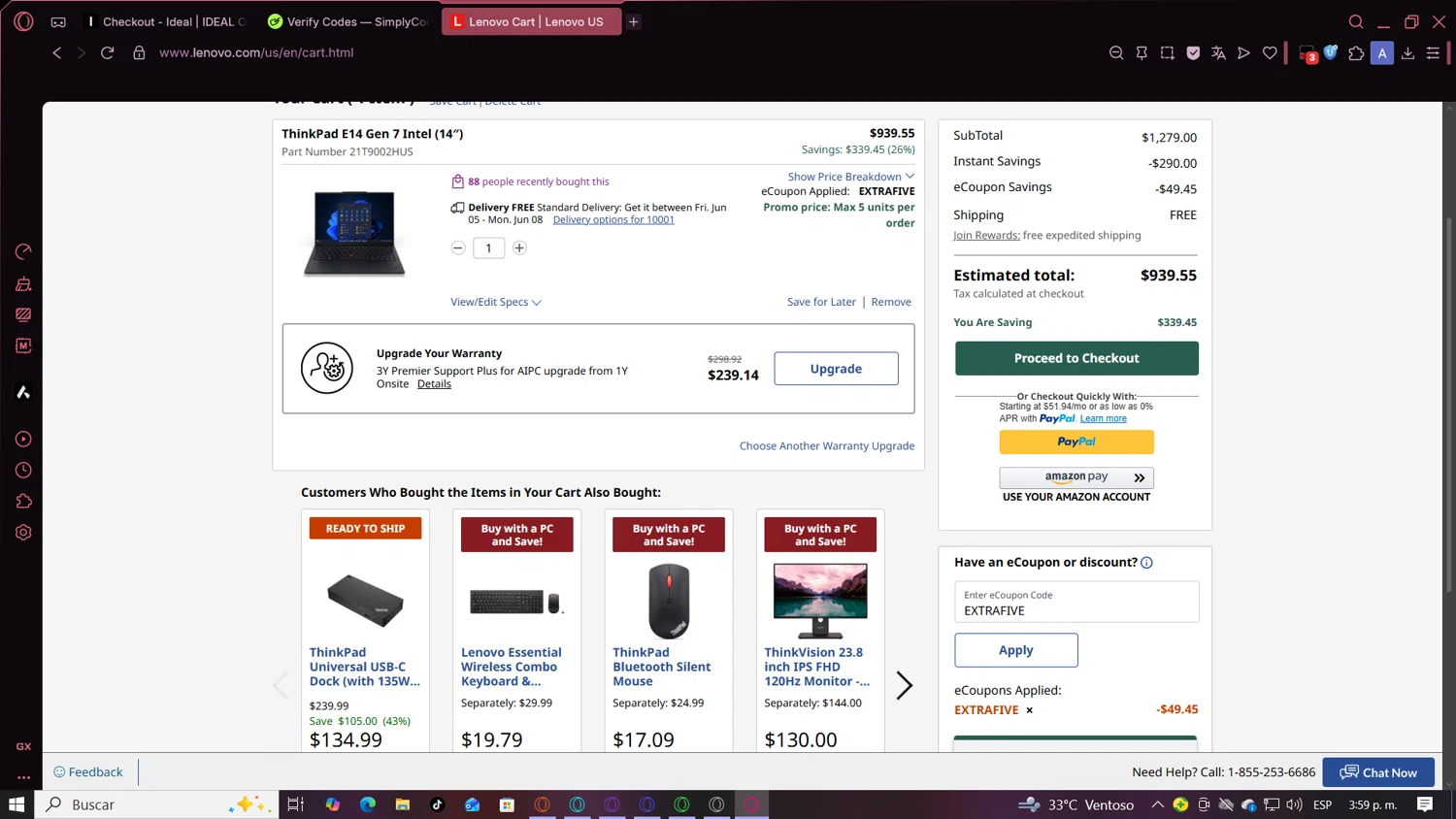This screenshot has width=1456, height=819.
Task: Open Delivery options for 10001 link
Action: point(613,219)
